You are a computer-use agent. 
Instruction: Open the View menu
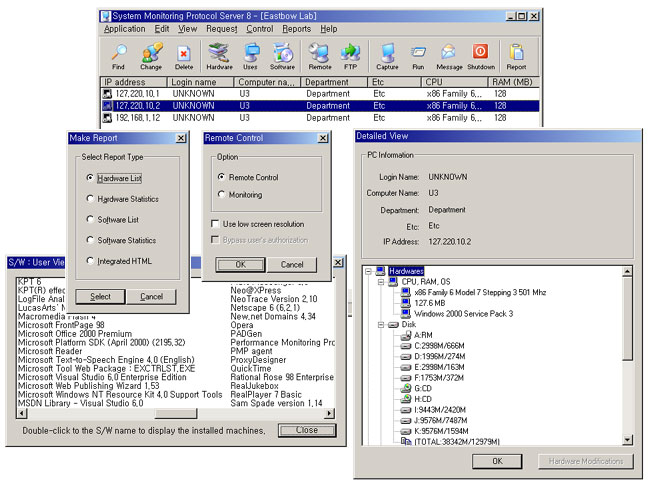pos(188,29)
